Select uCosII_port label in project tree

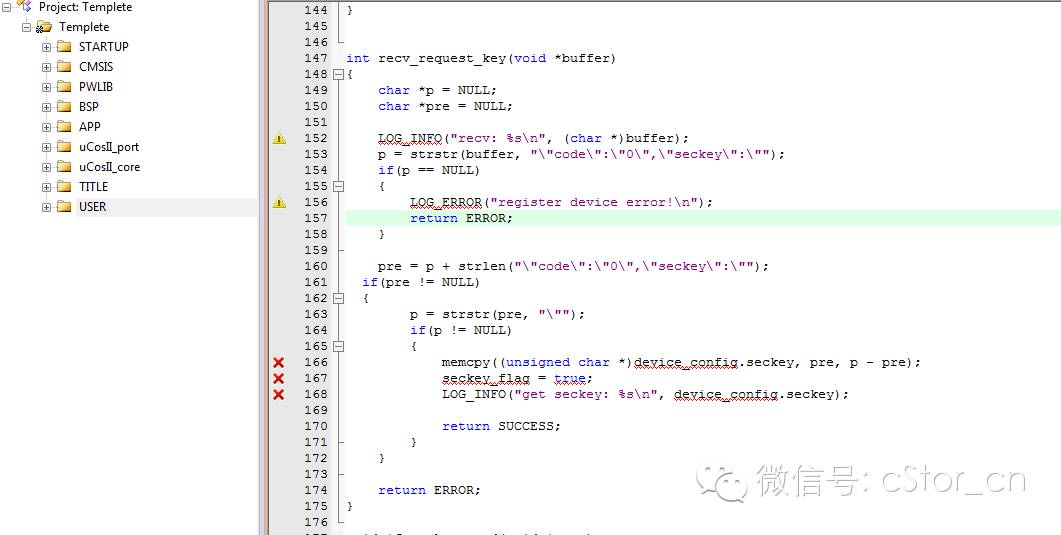click(109, 147)
